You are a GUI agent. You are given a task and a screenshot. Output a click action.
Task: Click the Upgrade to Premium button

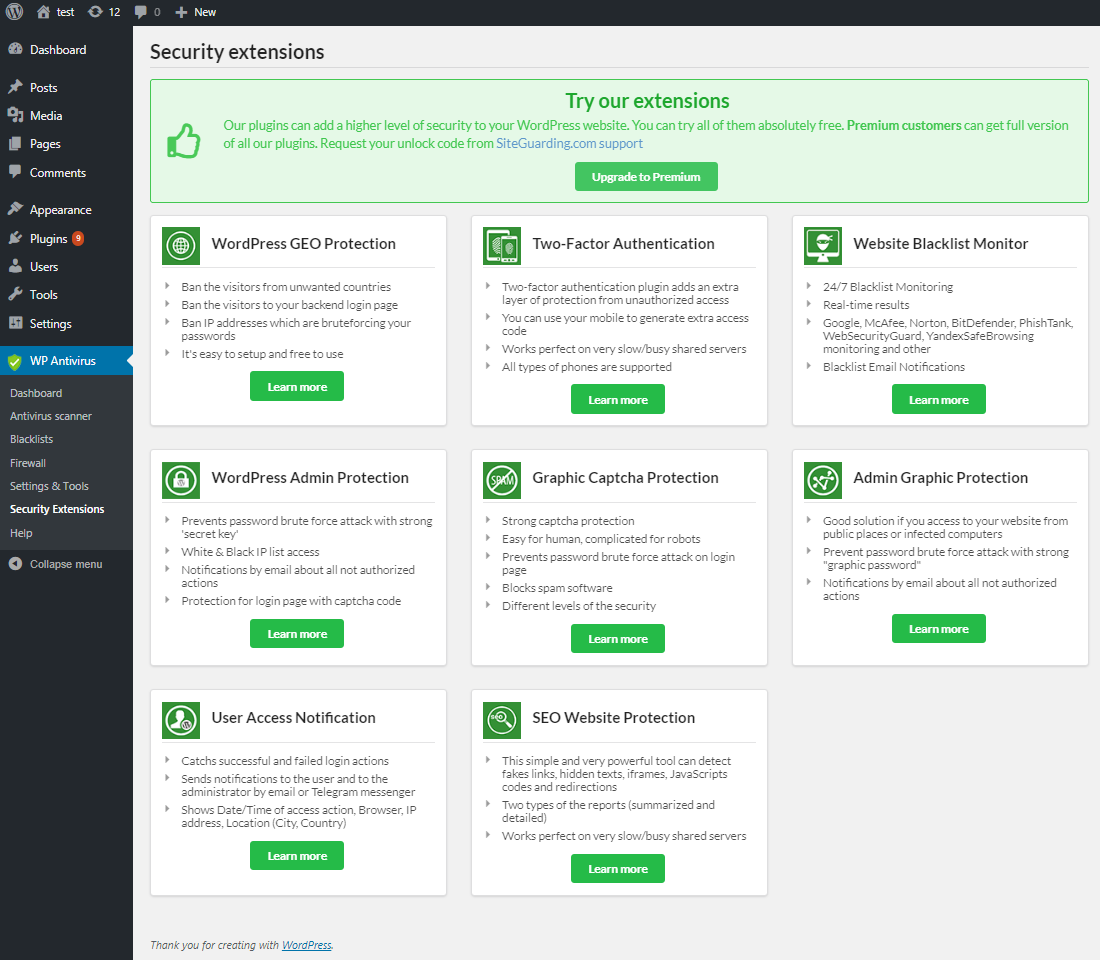coord(646,177)
